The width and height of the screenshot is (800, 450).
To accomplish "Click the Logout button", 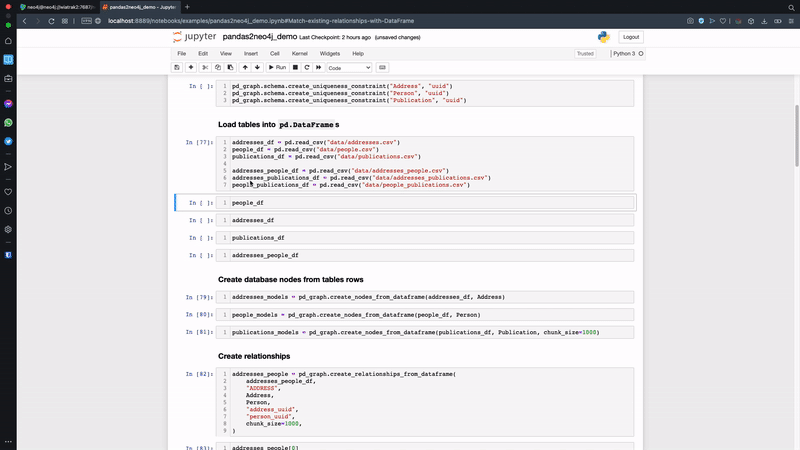I will click(631, 36).
